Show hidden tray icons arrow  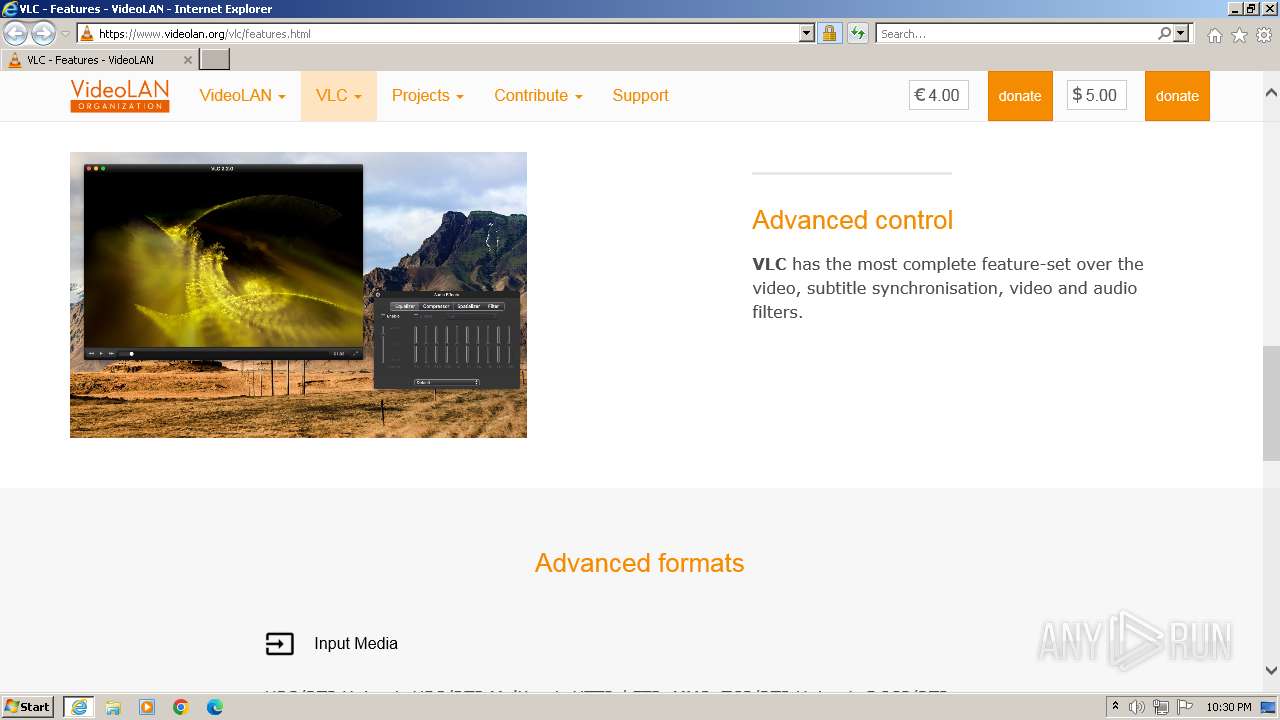pyautogui.click(x=1115, y=707)
